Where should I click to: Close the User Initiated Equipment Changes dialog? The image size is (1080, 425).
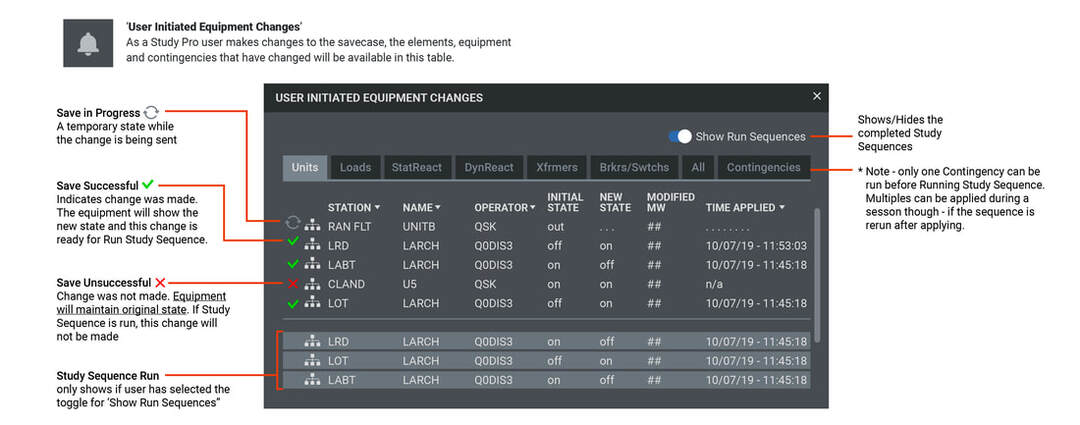(x=816, y=97)
